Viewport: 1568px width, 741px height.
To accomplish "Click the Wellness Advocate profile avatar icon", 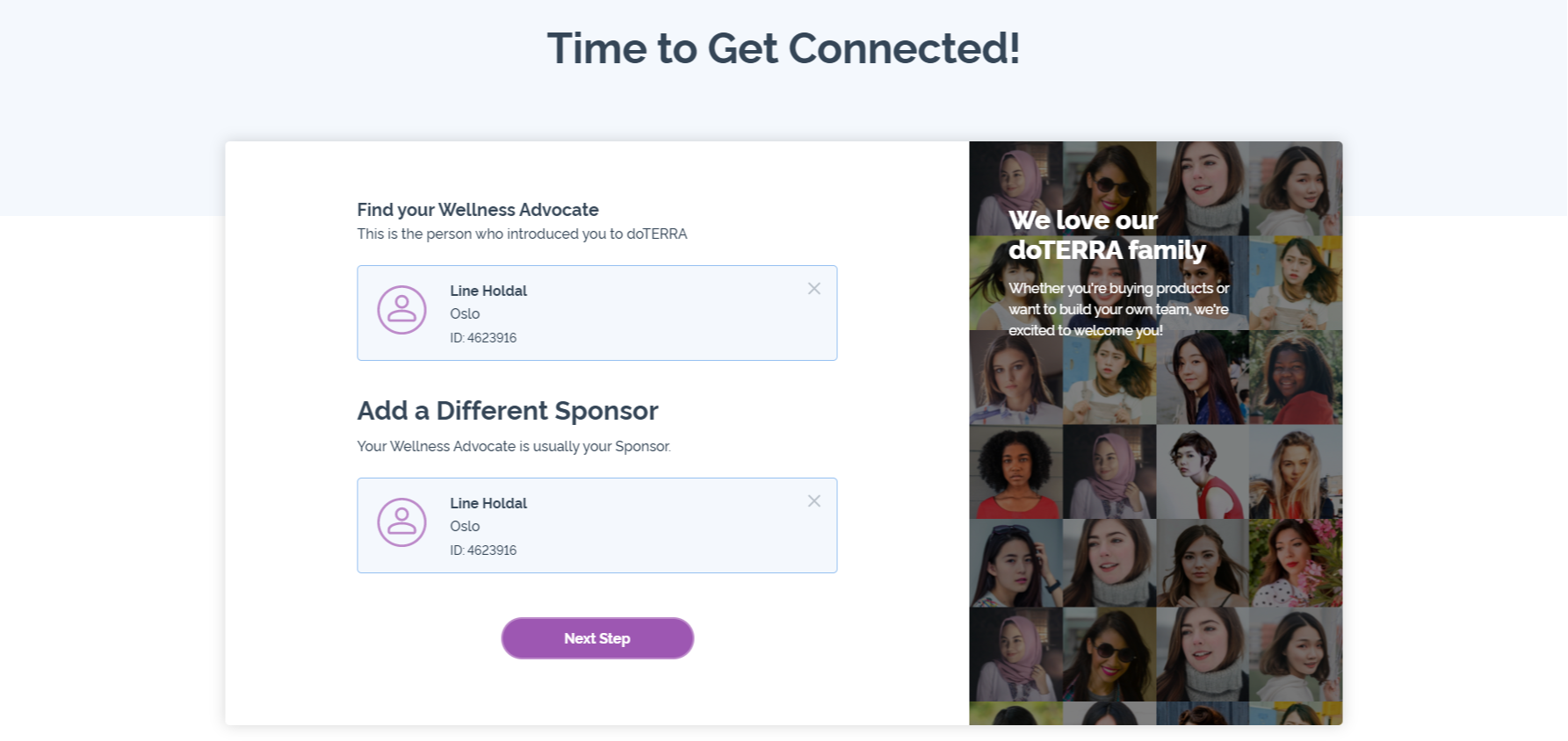I will [x=401, y=310].
